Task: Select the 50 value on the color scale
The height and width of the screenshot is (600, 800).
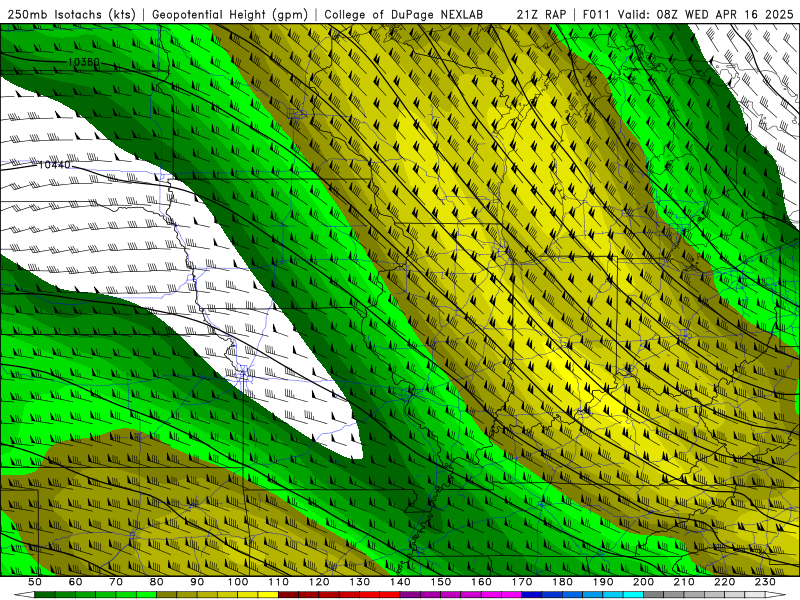Action: [x=34, y=582]
